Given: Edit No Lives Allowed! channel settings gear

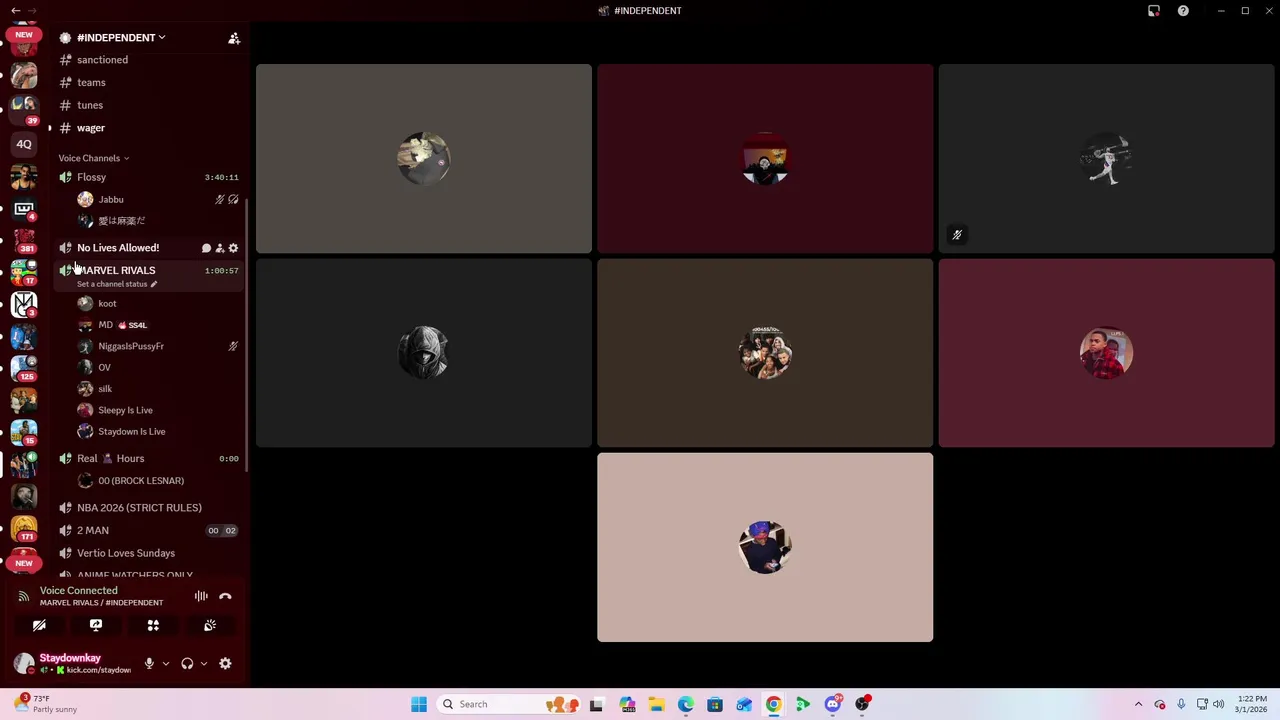Looking at the screenshot, I should (233, 248).
